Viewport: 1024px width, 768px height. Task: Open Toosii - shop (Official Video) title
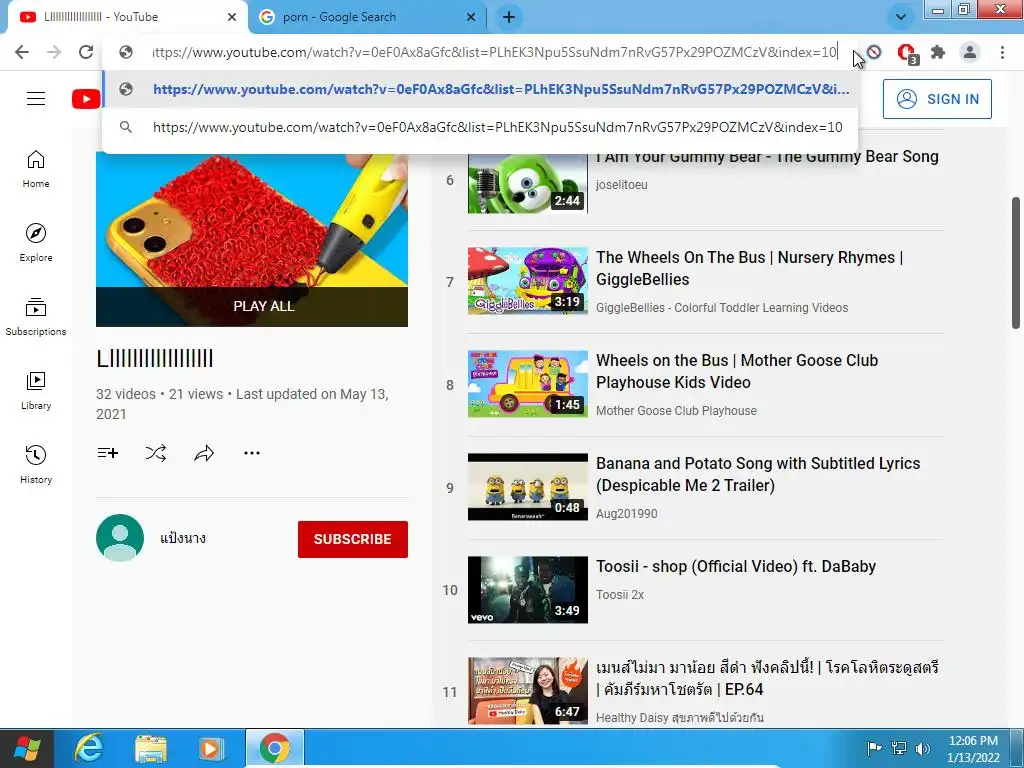click(736, 567)
